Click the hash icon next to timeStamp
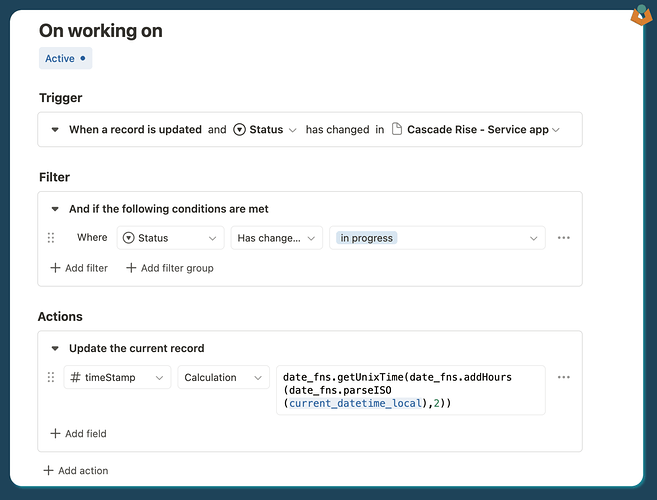Image resolution: width=657 pixels, height=500 pixels. click(76, 377)
